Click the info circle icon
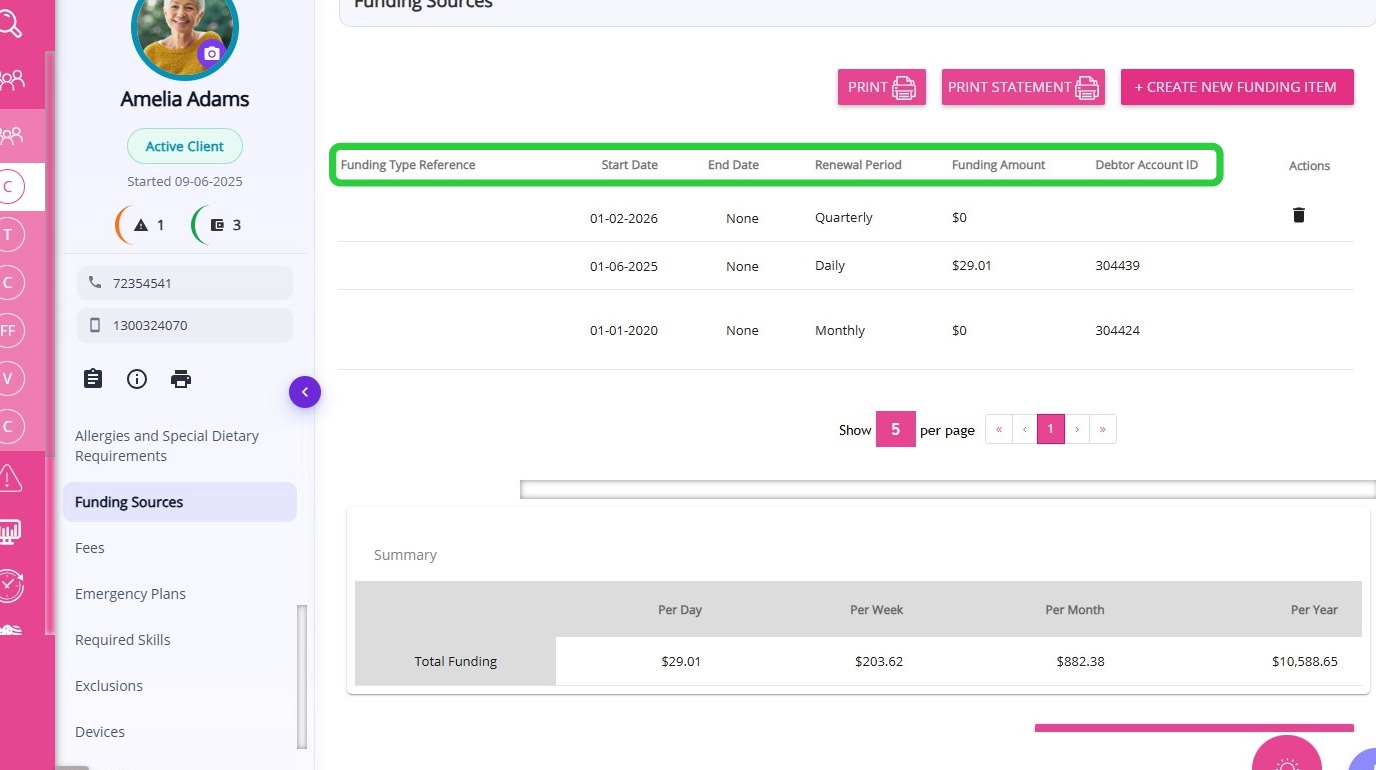Screen dimensions: 1376x770 [137, 379]
